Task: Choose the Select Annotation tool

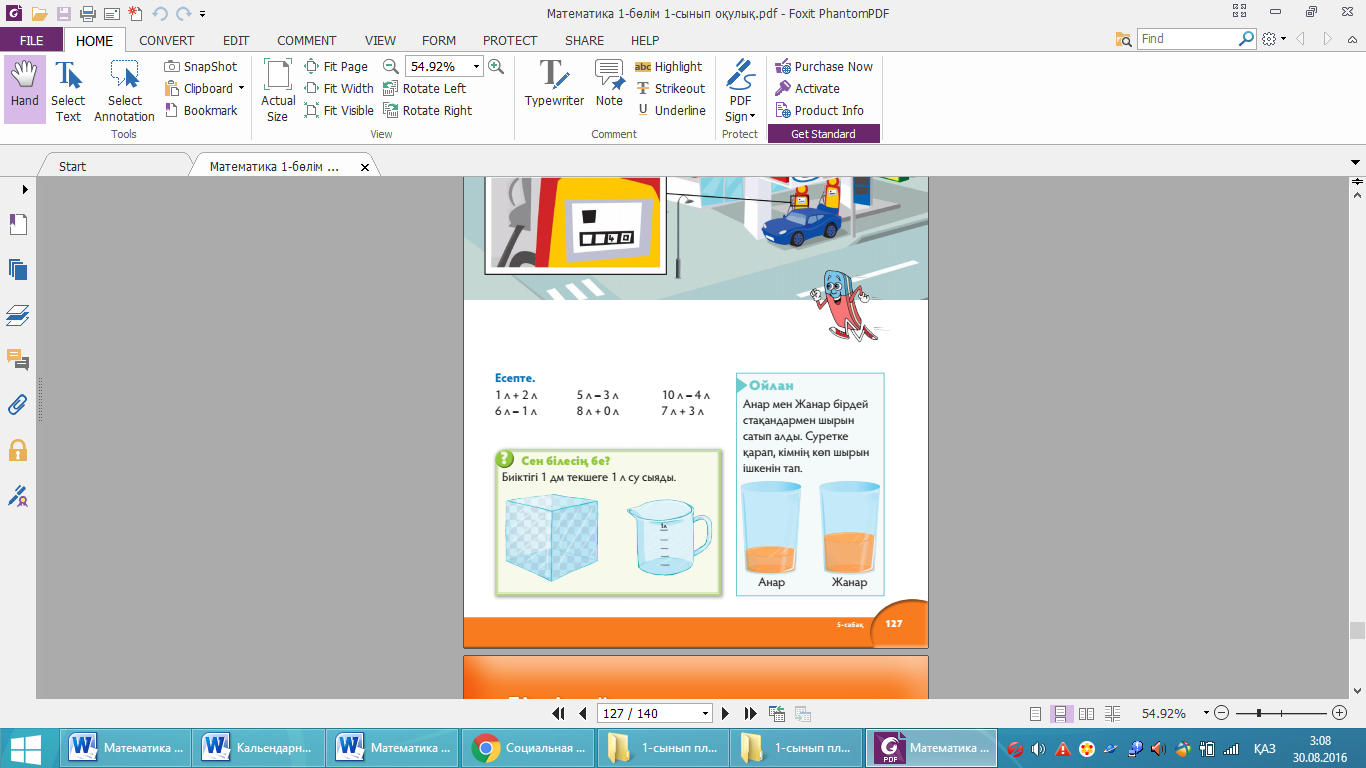Action: [124, 90]
